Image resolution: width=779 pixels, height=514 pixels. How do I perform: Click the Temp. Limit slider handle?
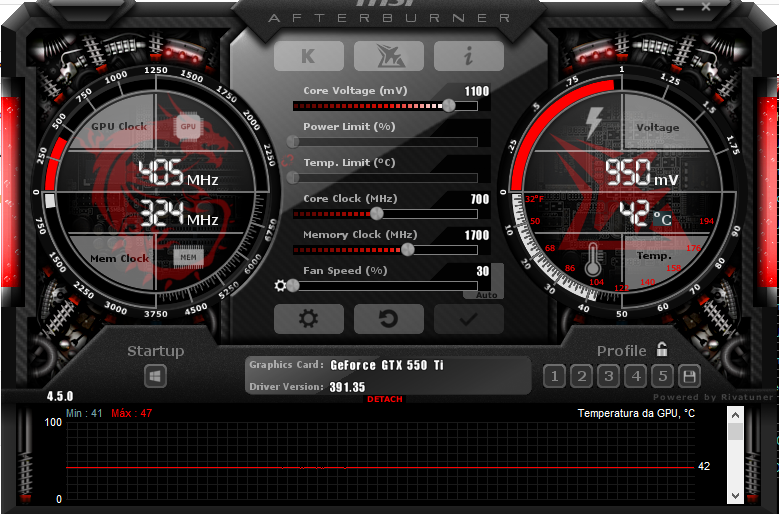tap(293, 177)
